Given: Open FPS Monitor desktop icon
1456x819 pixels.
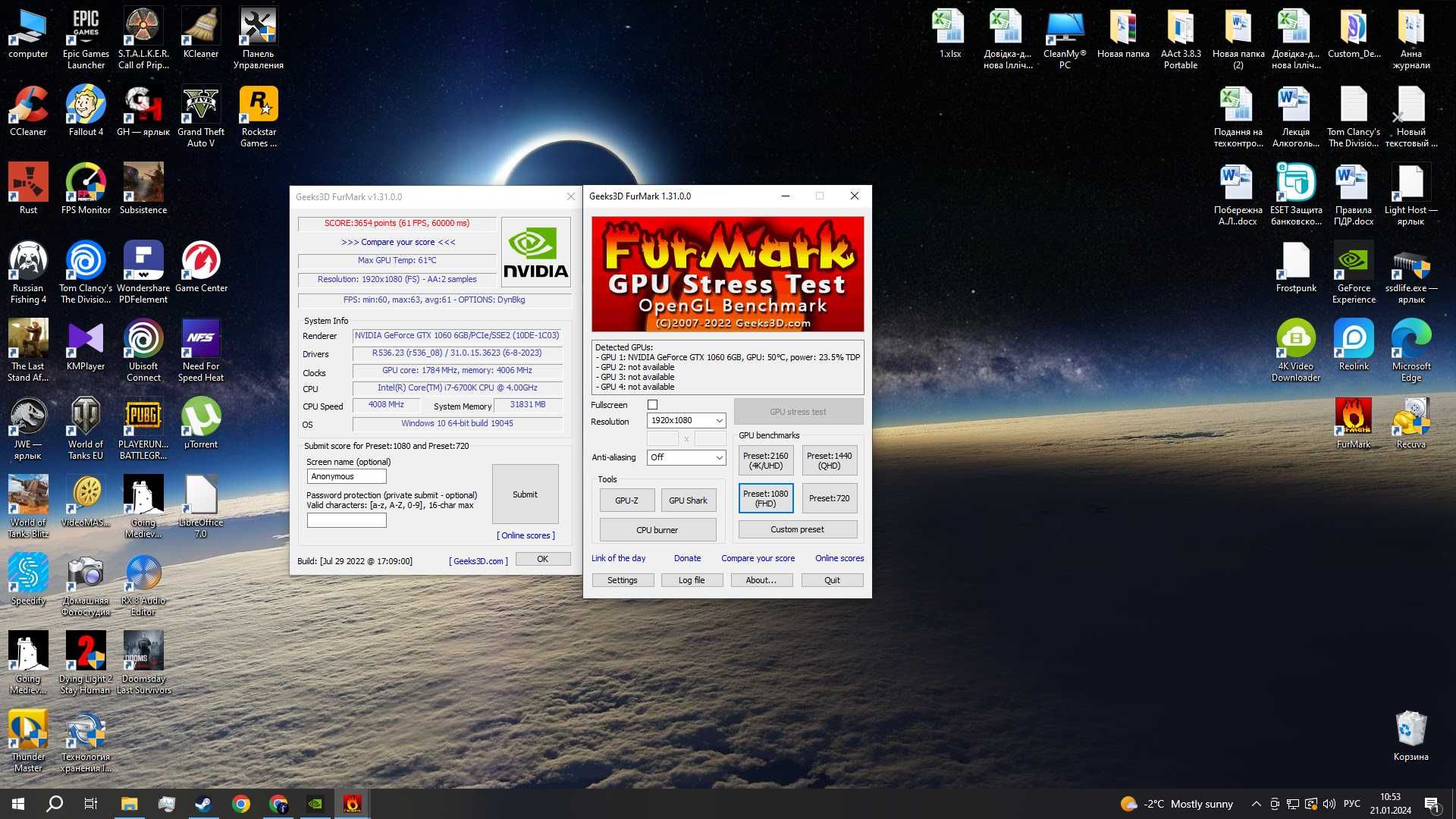Looking at the screenshot, I should [86, 189].
